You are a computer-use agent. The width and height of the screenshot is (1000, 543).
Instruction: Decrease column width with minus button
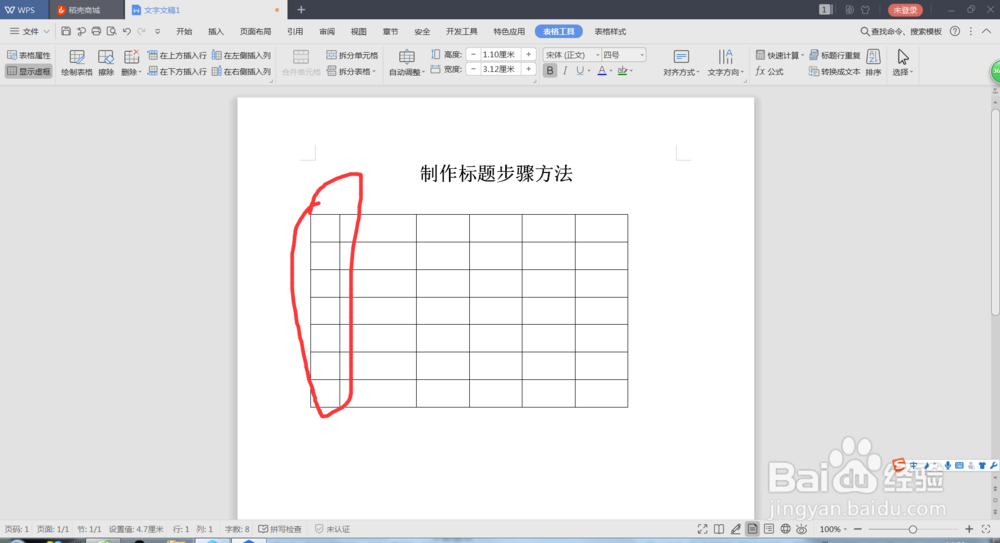(x=473, y=69)
